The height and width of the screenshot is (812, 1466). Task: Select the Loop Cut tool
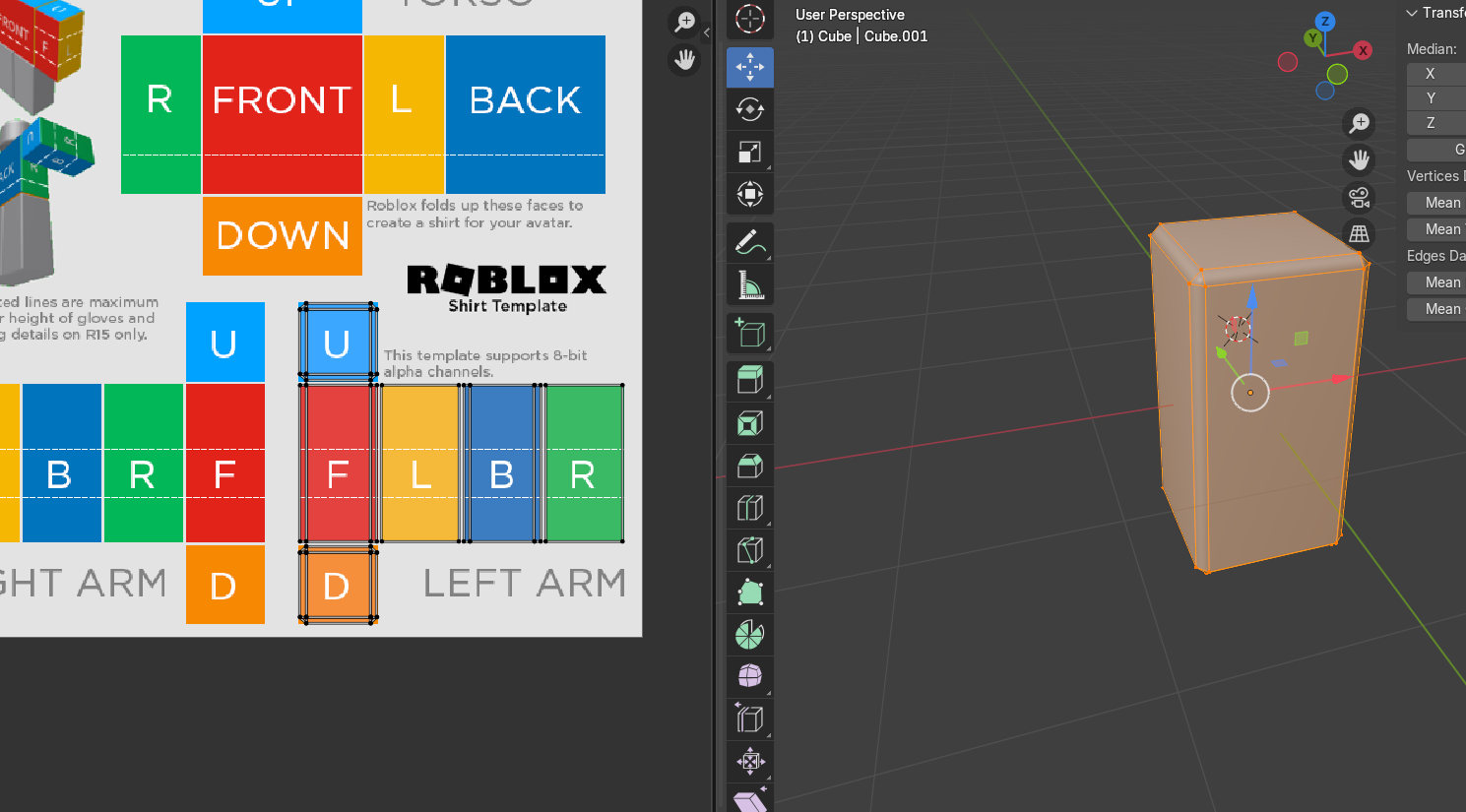click(x=750, y=508)
